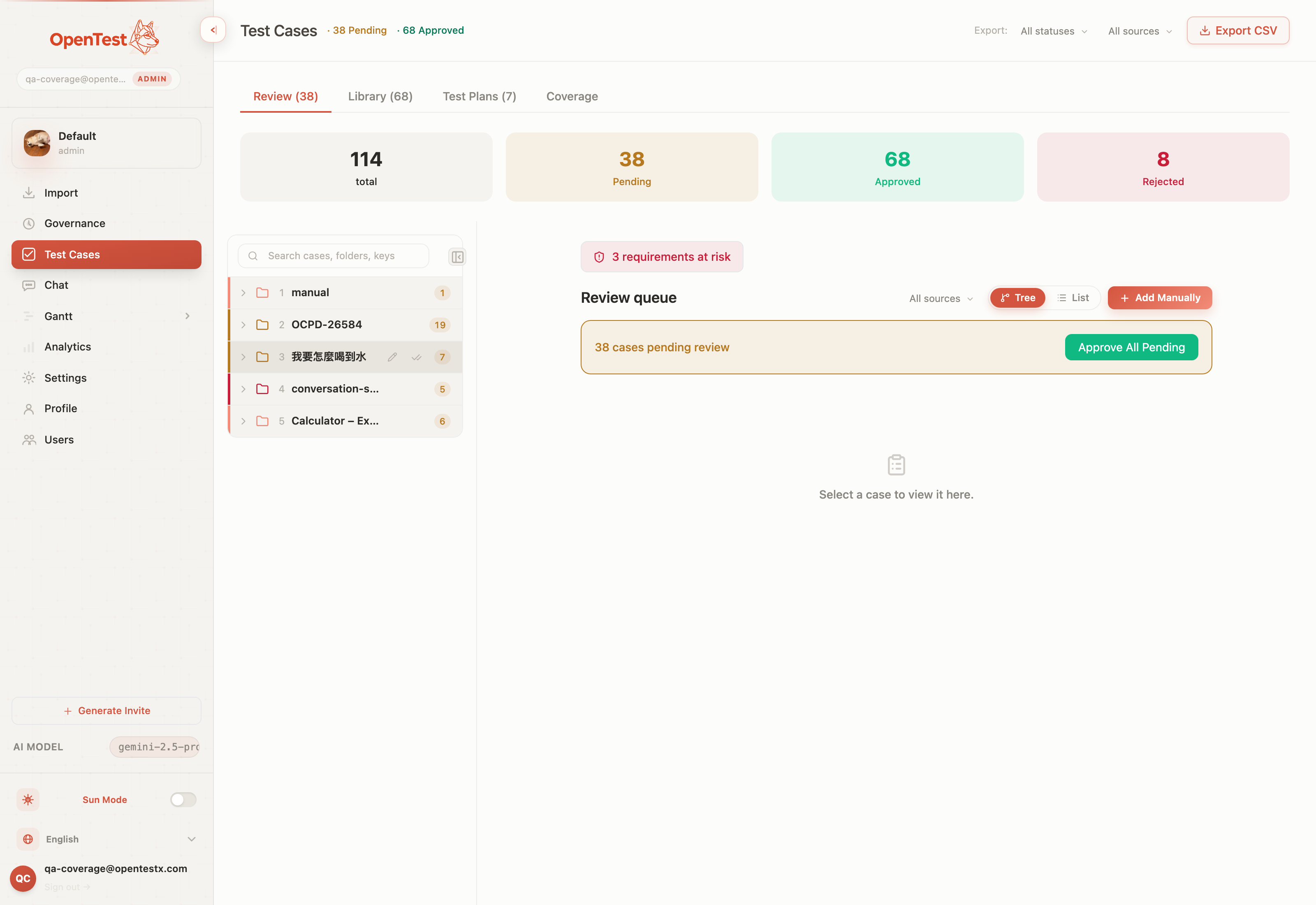Collapse the sidebar with the arrow button
Image resolution: width=1316 pixels, height=905 pixels.
pyautogui.click(x=213, y=30)
